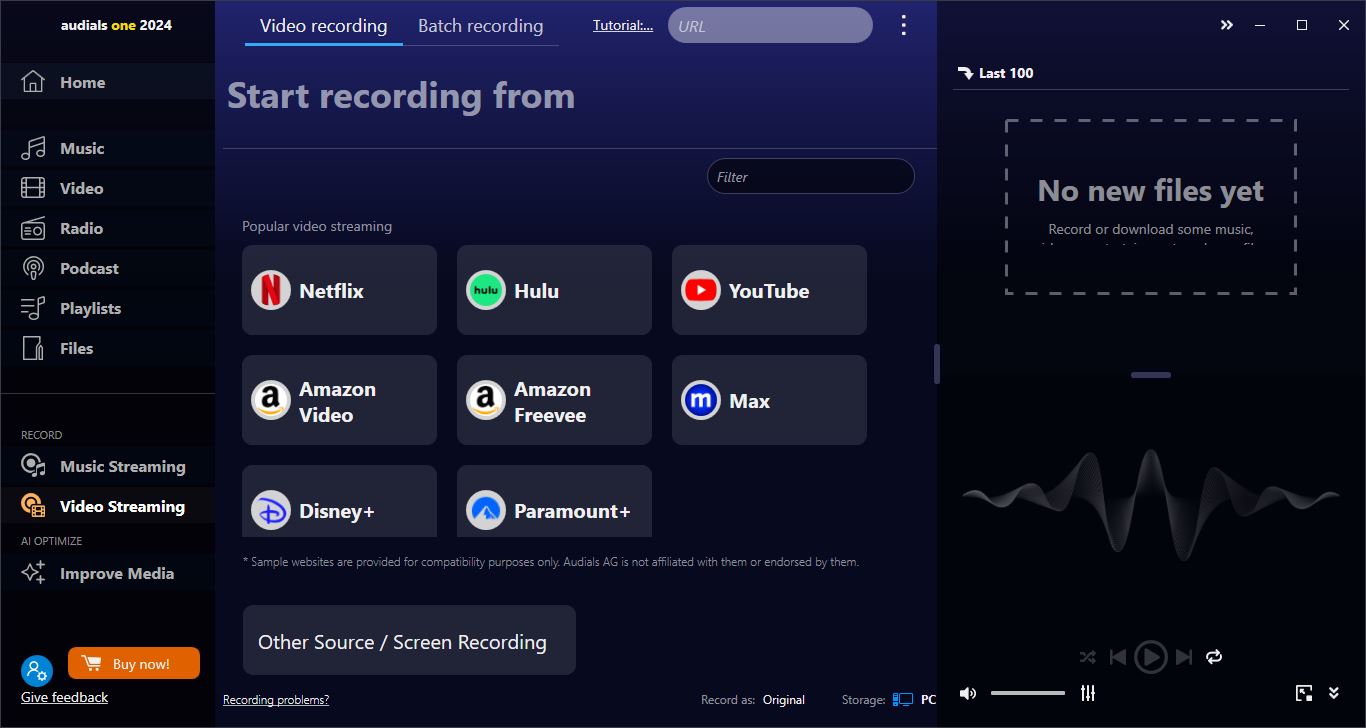Change the PC storage location
1366x728 pixels.
(915, 700)
